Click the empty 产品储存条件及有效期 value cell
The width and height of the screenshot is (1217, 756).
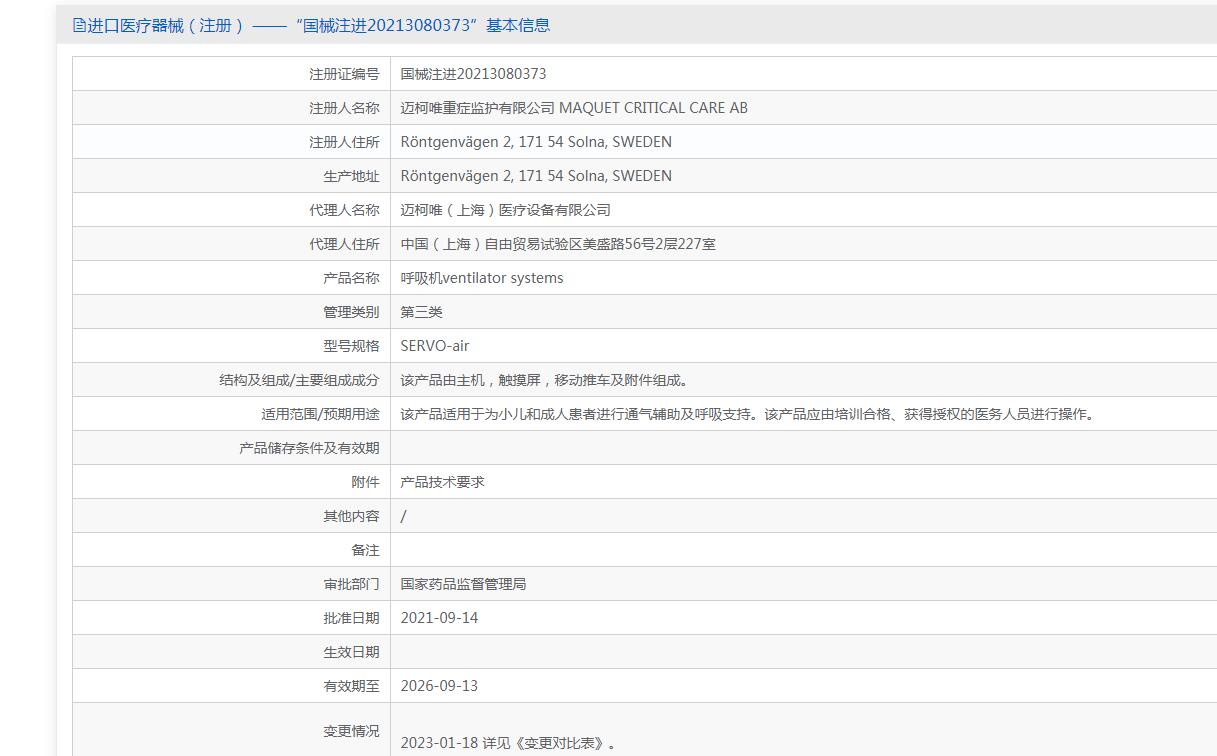(x=804, y=448)
